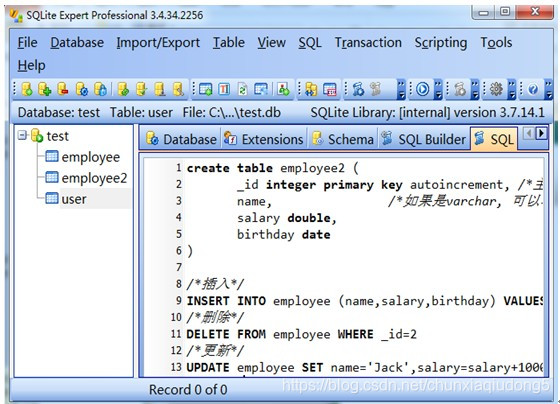
Task: Click the database icon with green refresh arrows
Action: (123, 89)
